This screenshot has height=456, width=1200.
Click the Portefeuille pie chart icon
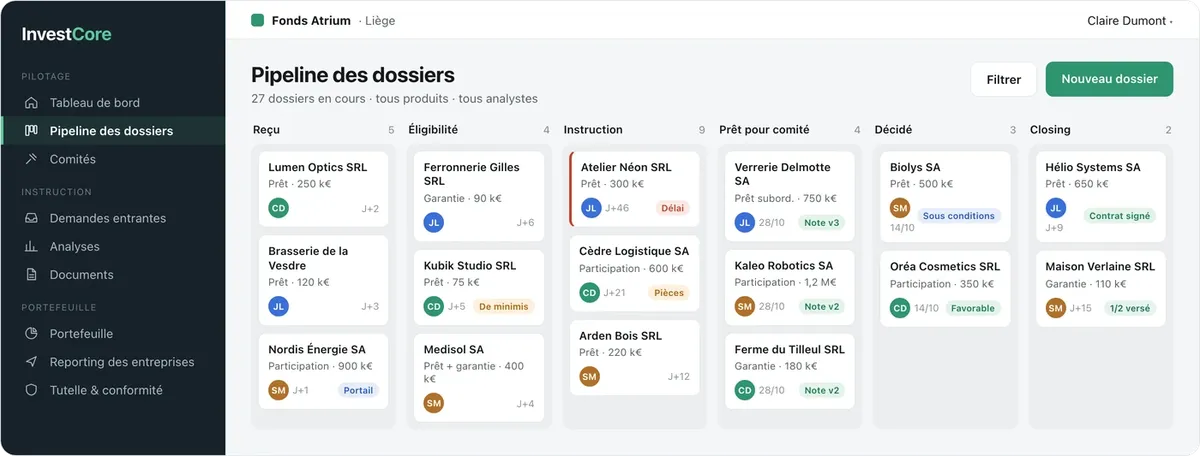point(31,334)
